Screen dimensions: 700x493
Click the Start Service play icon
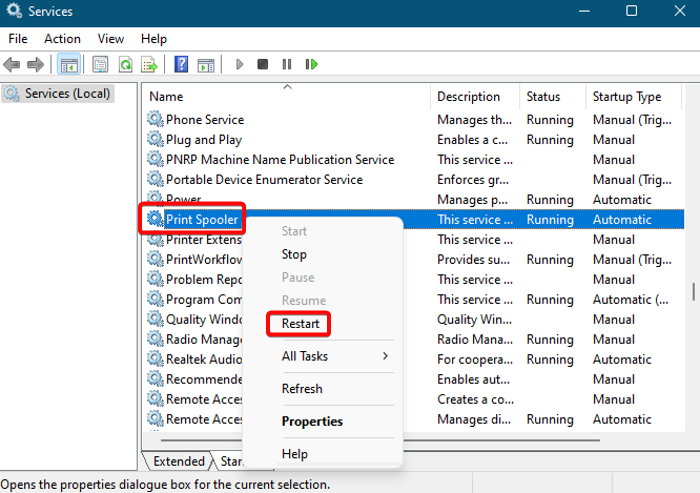239,65
